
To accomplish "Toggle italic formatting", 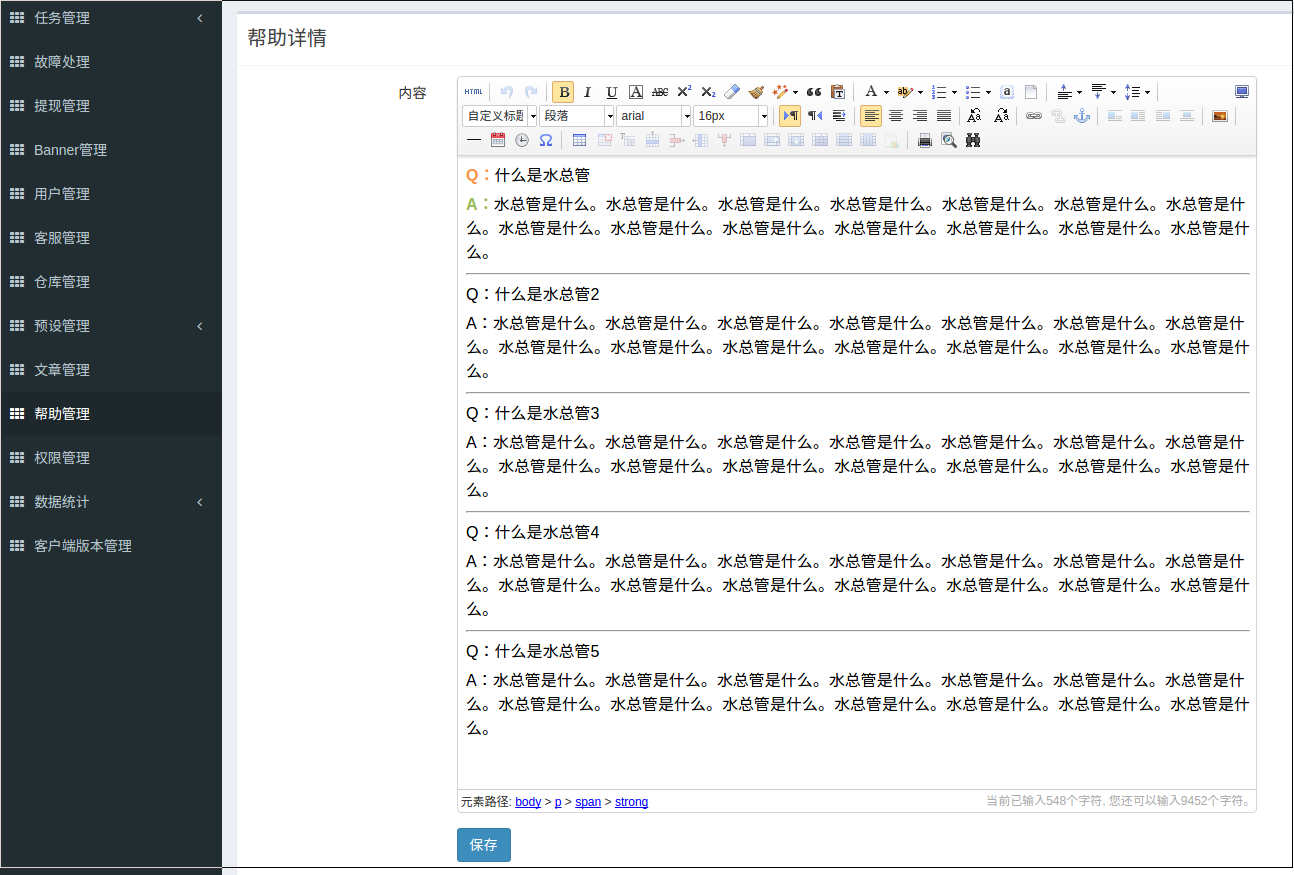I will 588,92.
